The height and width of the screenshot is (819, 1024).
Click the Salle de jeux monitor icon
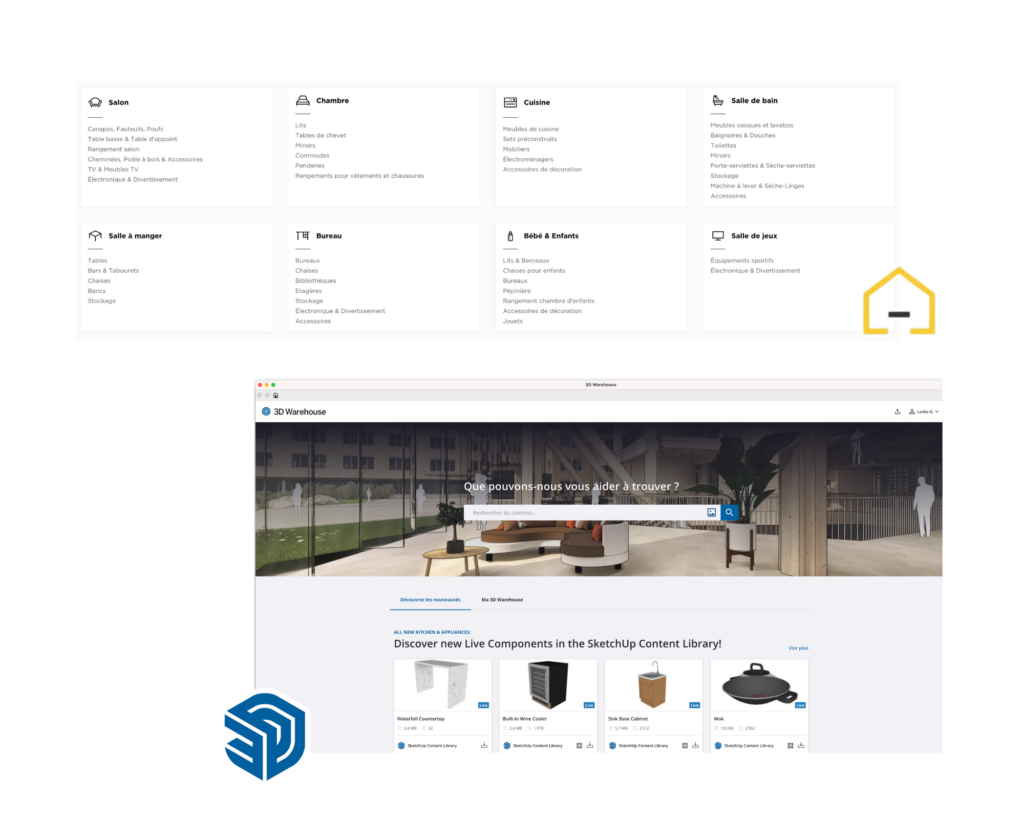click(x=718, y=236)
